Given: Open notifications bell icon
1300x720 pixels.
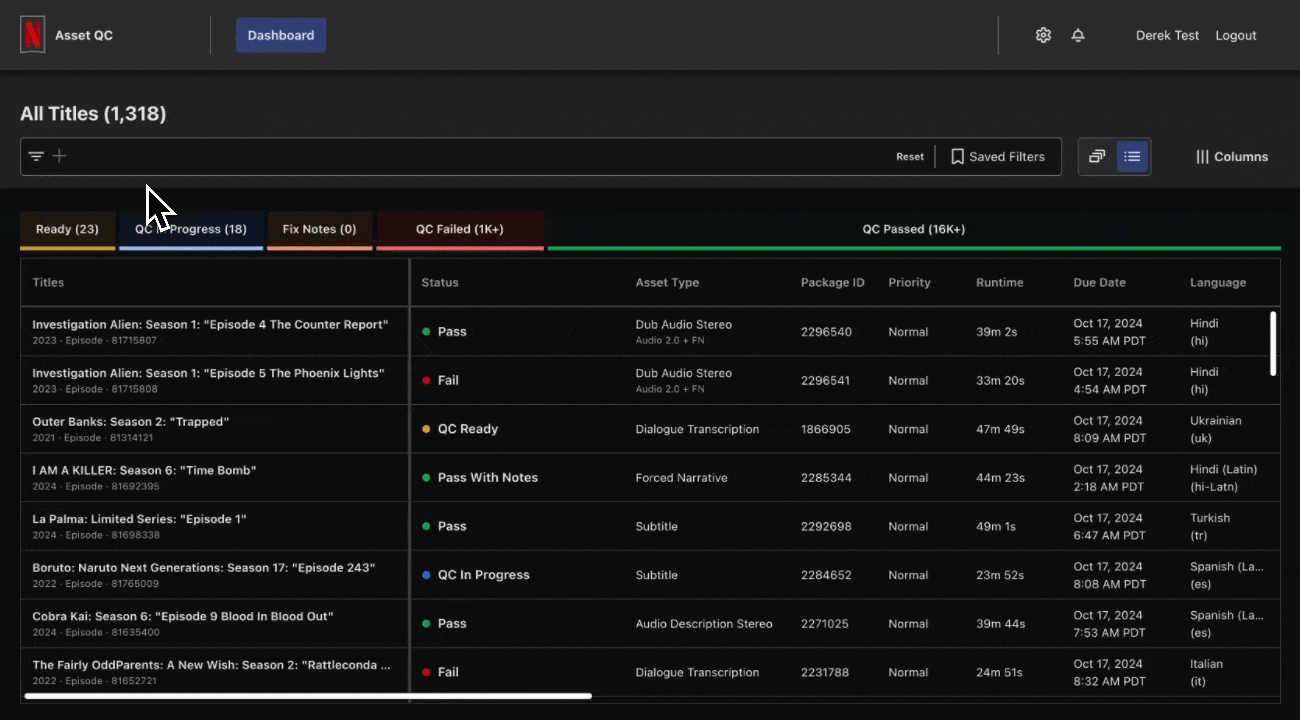Looking at the screenshot, I should (x=1078, y=35).
